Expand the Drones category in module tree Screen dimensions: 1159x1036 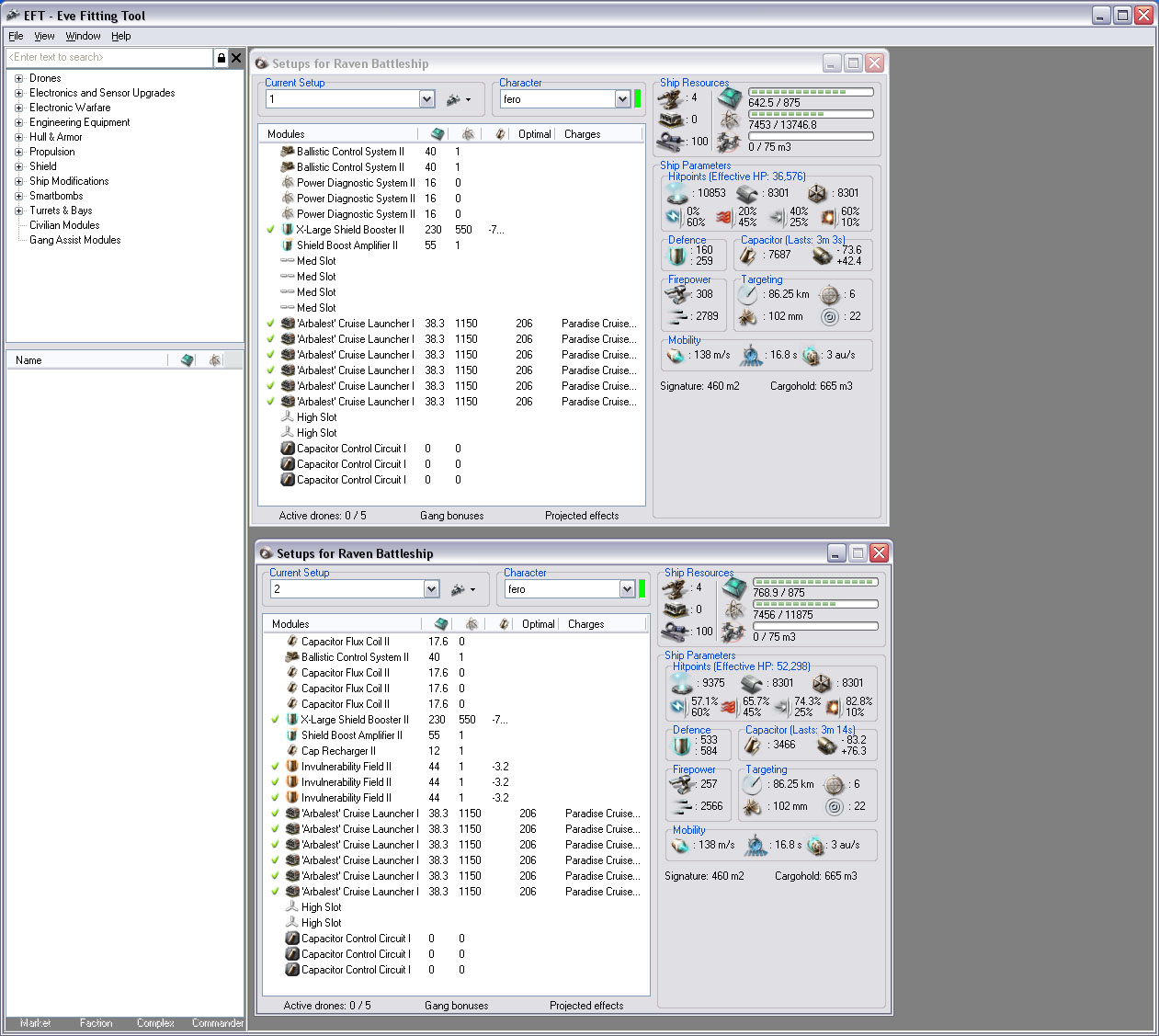(x=18, y=78)
